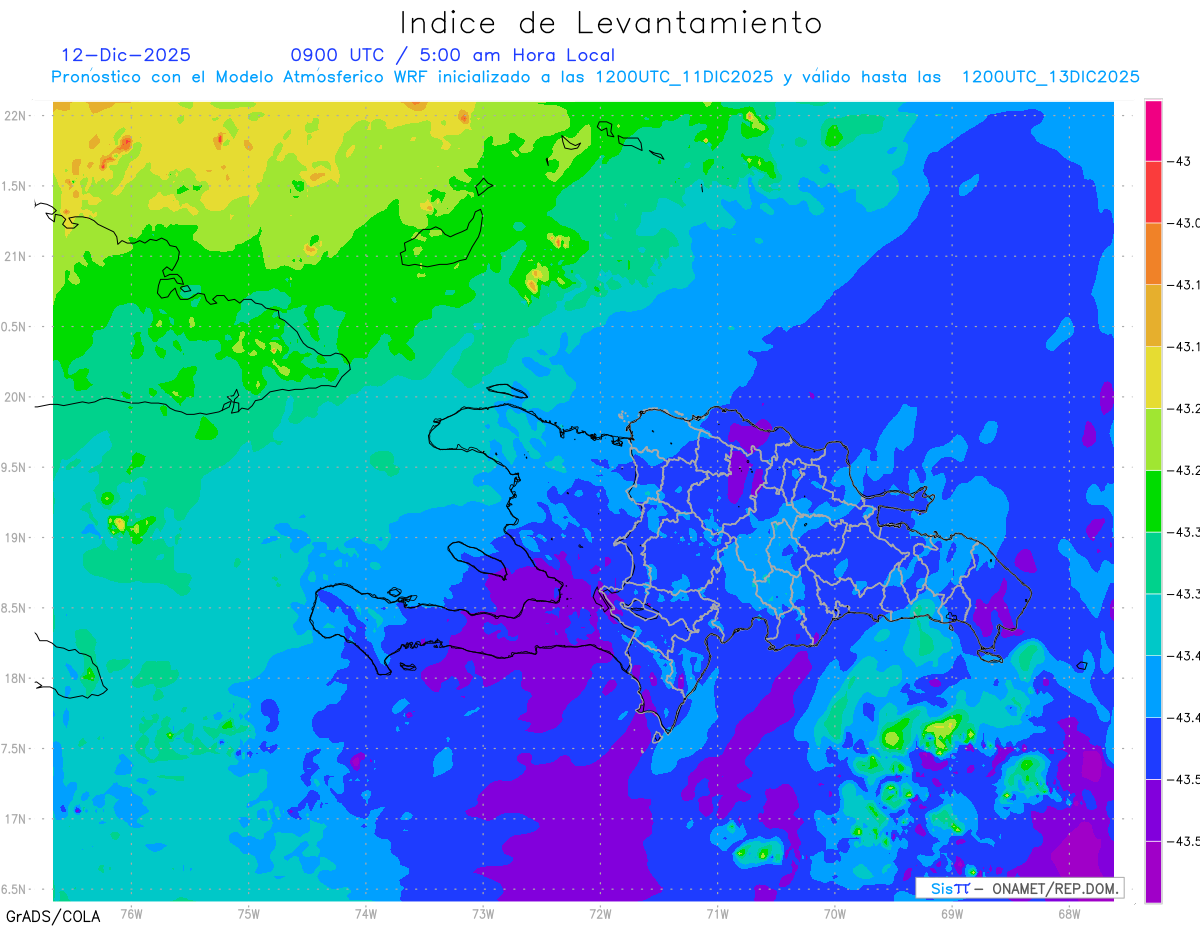Viewport: 1200px width, 927px height.
Task: Choose the bright yellow legend swatch
Action: pos(1153,377)
